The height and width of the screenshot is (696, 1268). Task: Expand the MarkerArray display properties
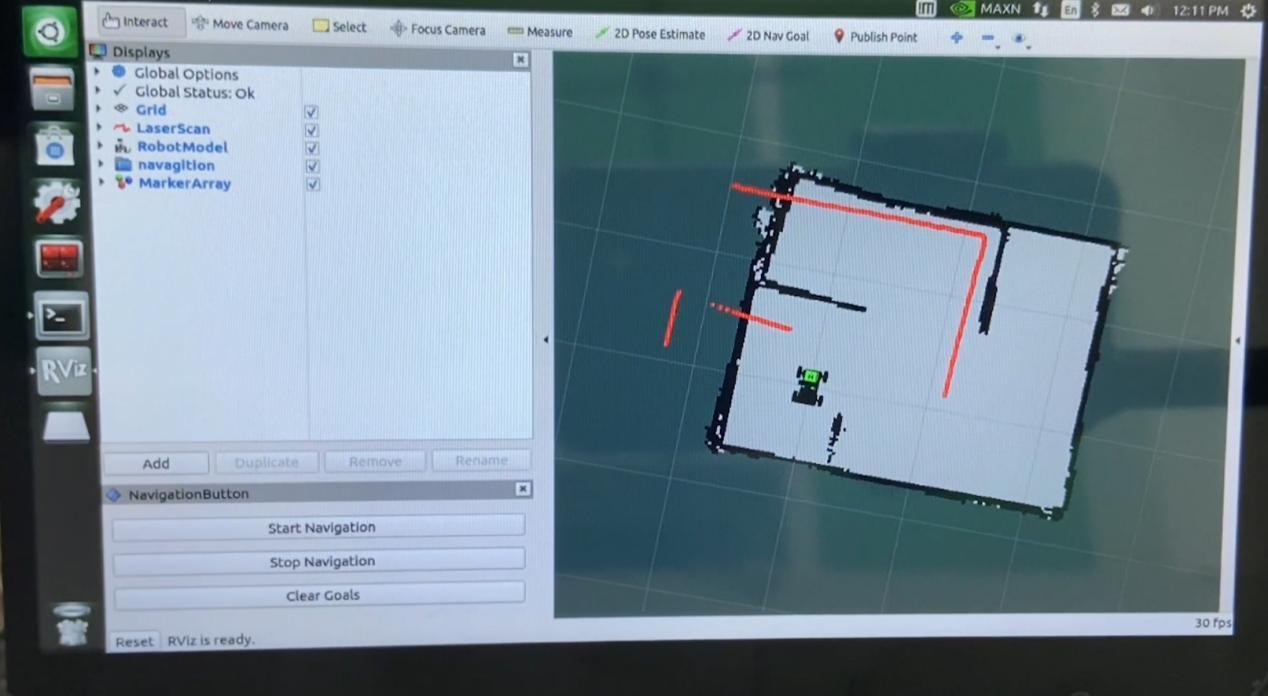point(102,182)
